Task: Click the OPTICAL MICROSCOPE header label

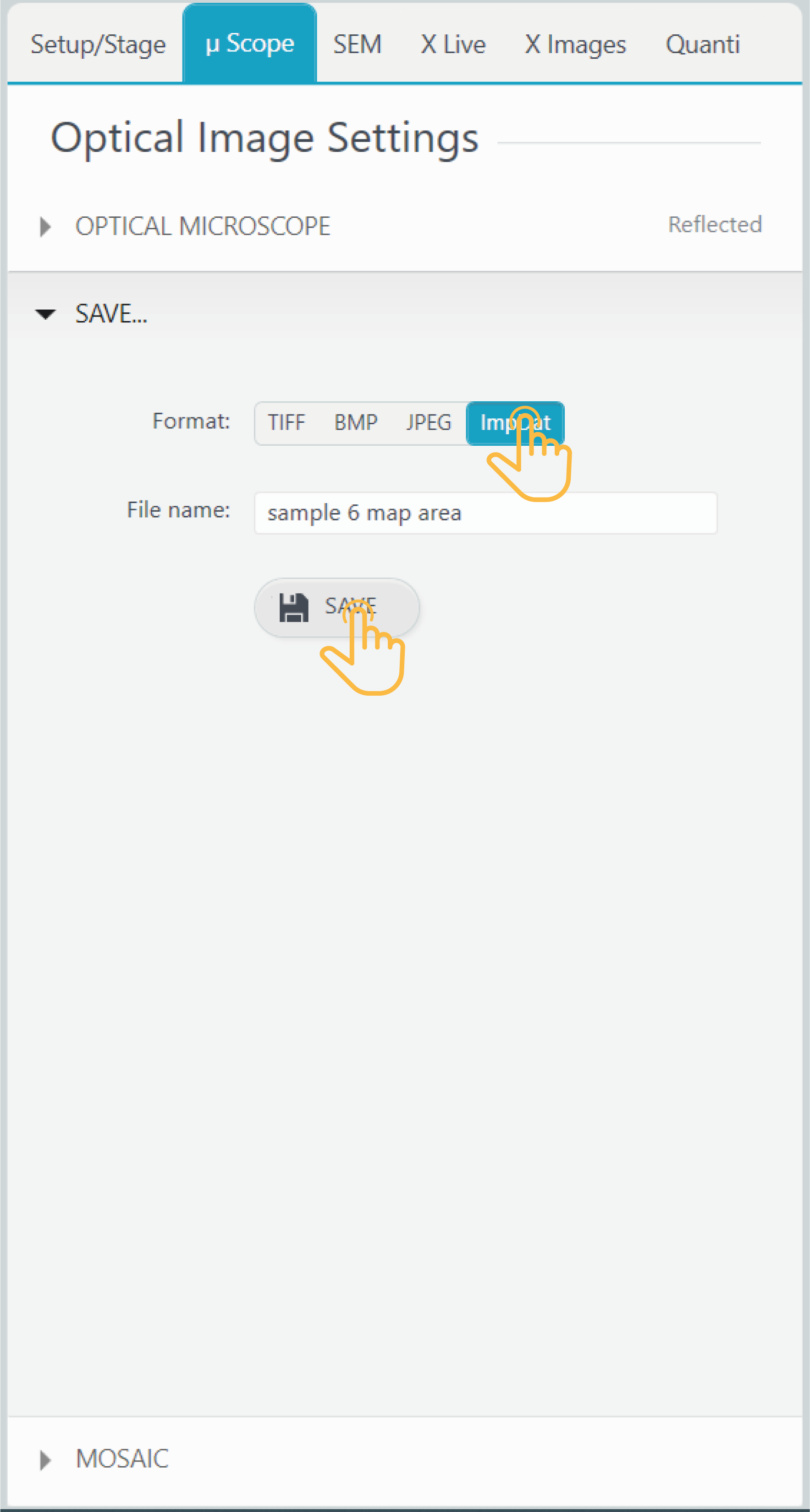Action: click(x=203, y=226)
